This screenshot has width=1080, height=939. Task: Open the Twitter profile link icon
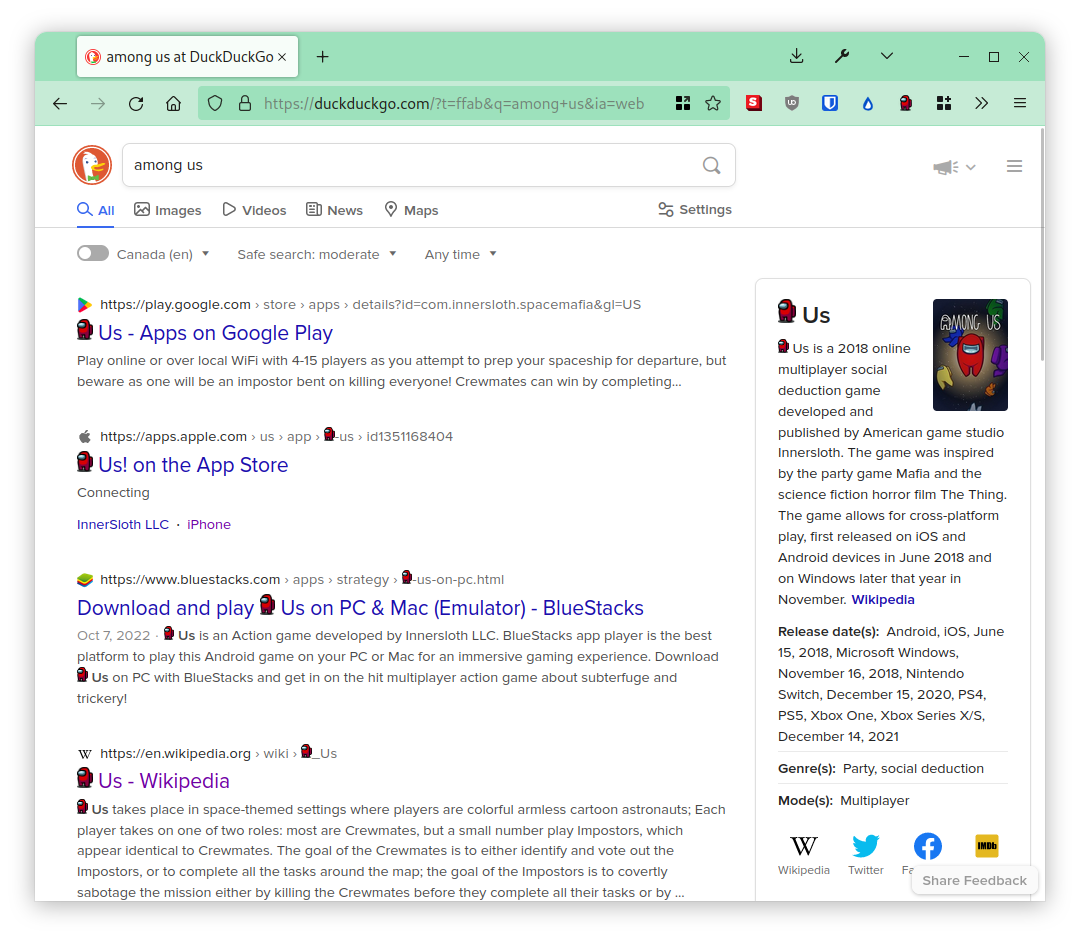pyautogui.click(x=865, y=847)
